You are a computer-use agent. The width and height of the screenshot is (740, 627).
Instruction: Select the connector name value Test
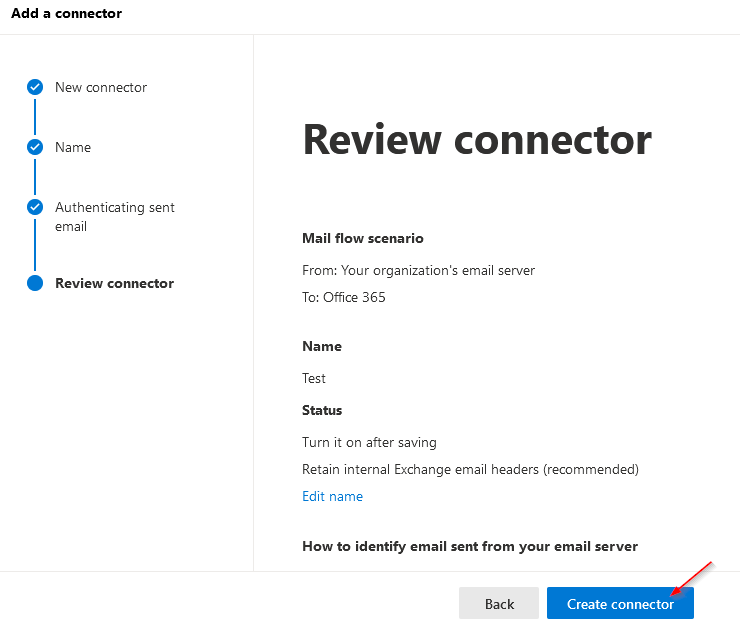coord(314,378)
